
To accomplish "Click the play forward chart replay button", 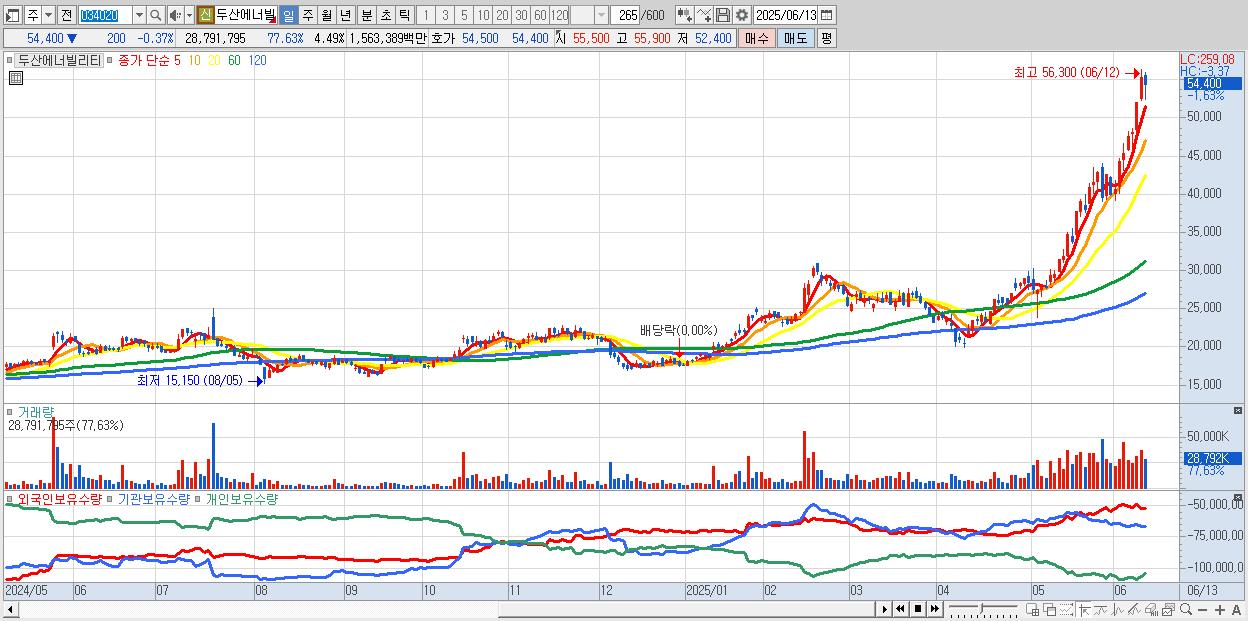I will tap(885, 609).
